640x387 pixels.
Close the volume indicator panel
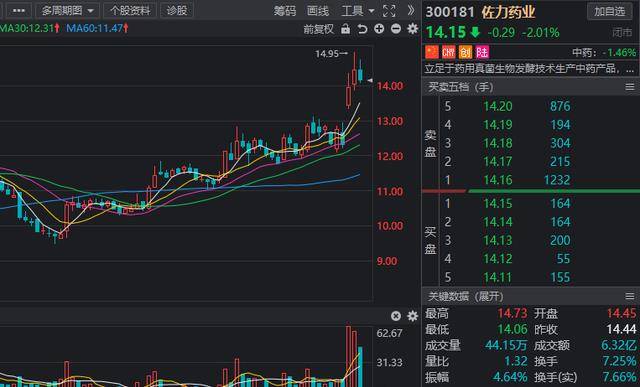(x=396, y=316)
